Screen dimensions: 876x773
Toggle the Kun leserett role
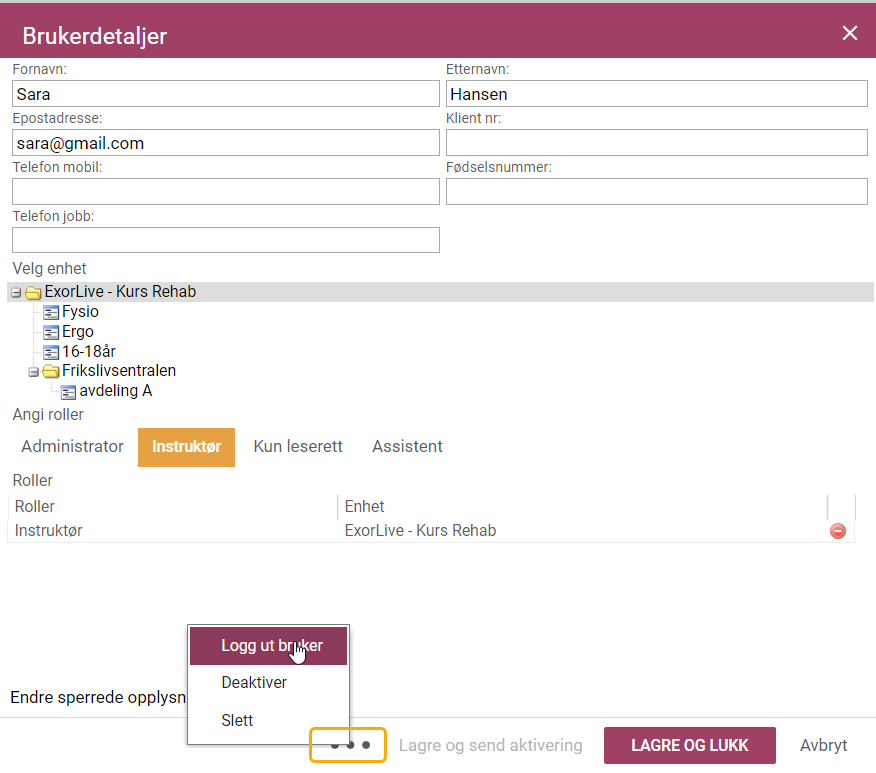(x=298, y=447)
